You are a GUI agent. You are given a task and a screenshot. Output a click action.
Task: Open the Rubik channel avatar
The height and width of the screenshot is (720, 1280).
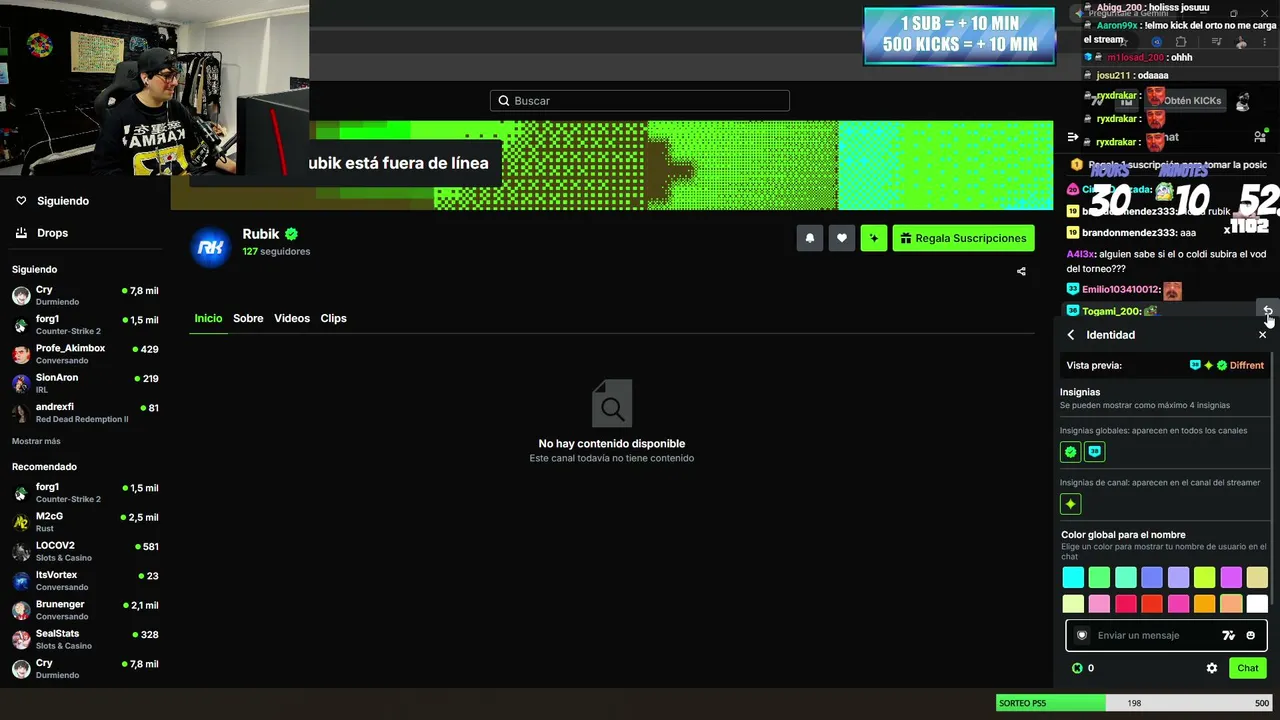click(210, 247)
